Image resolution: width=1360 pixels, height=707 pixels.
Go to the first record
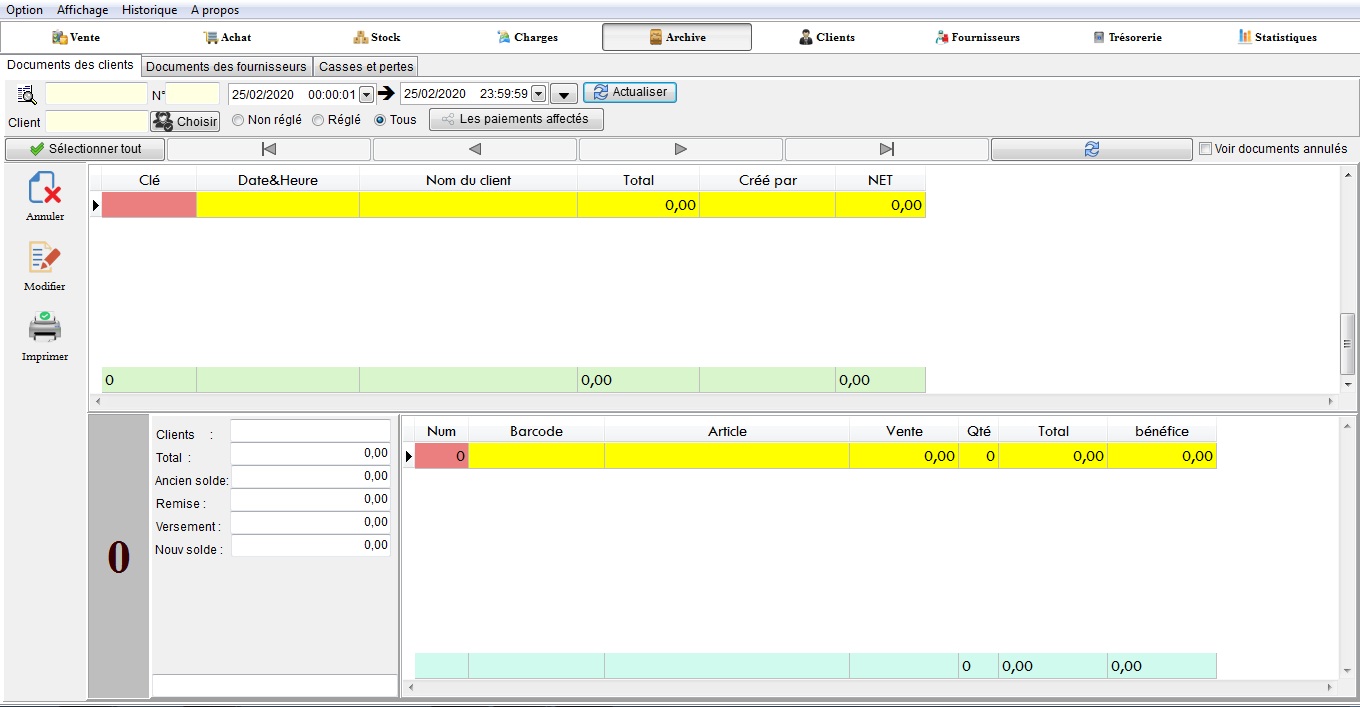[268, 149]
